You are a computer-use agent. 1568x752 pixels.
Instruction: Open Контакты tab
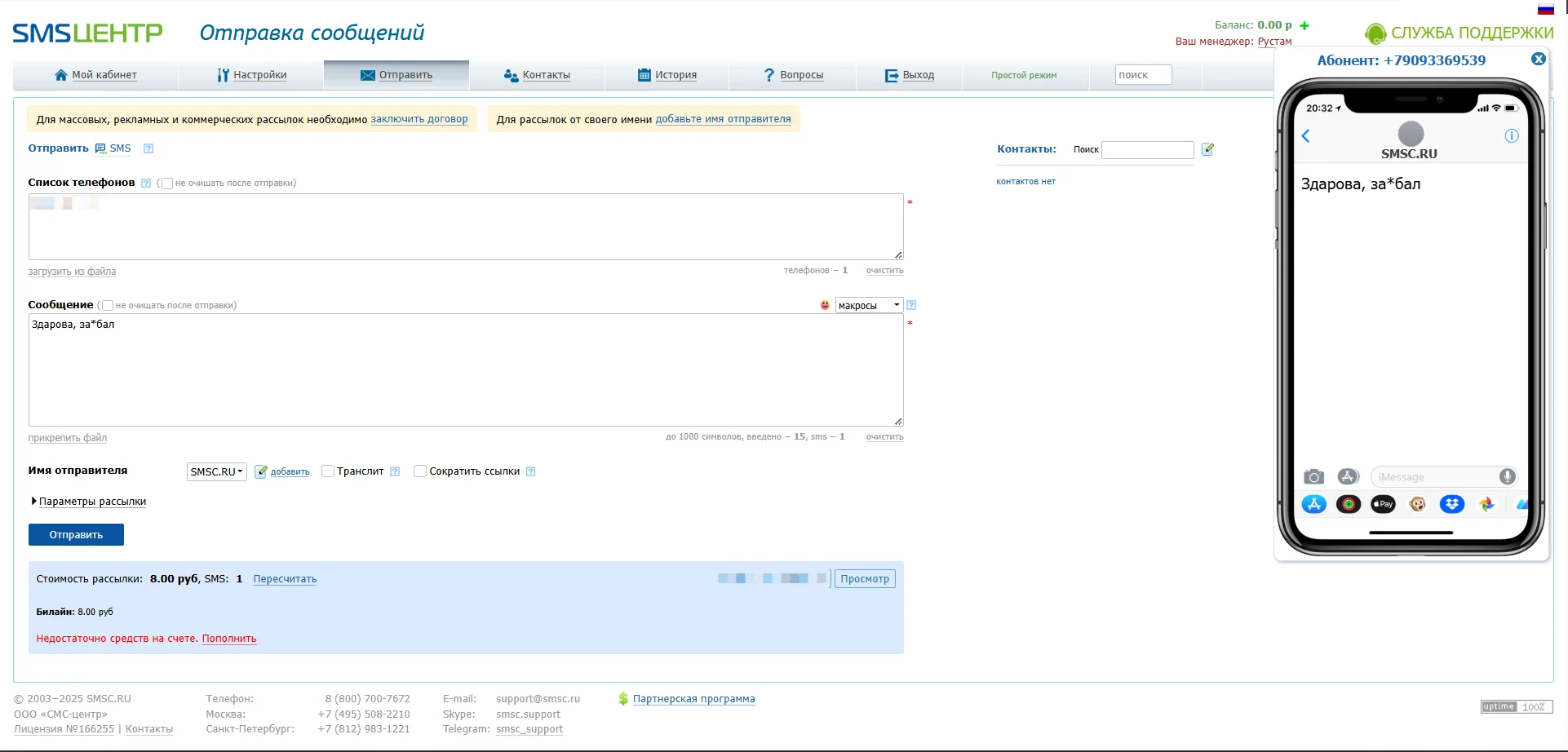click(537, 75)
